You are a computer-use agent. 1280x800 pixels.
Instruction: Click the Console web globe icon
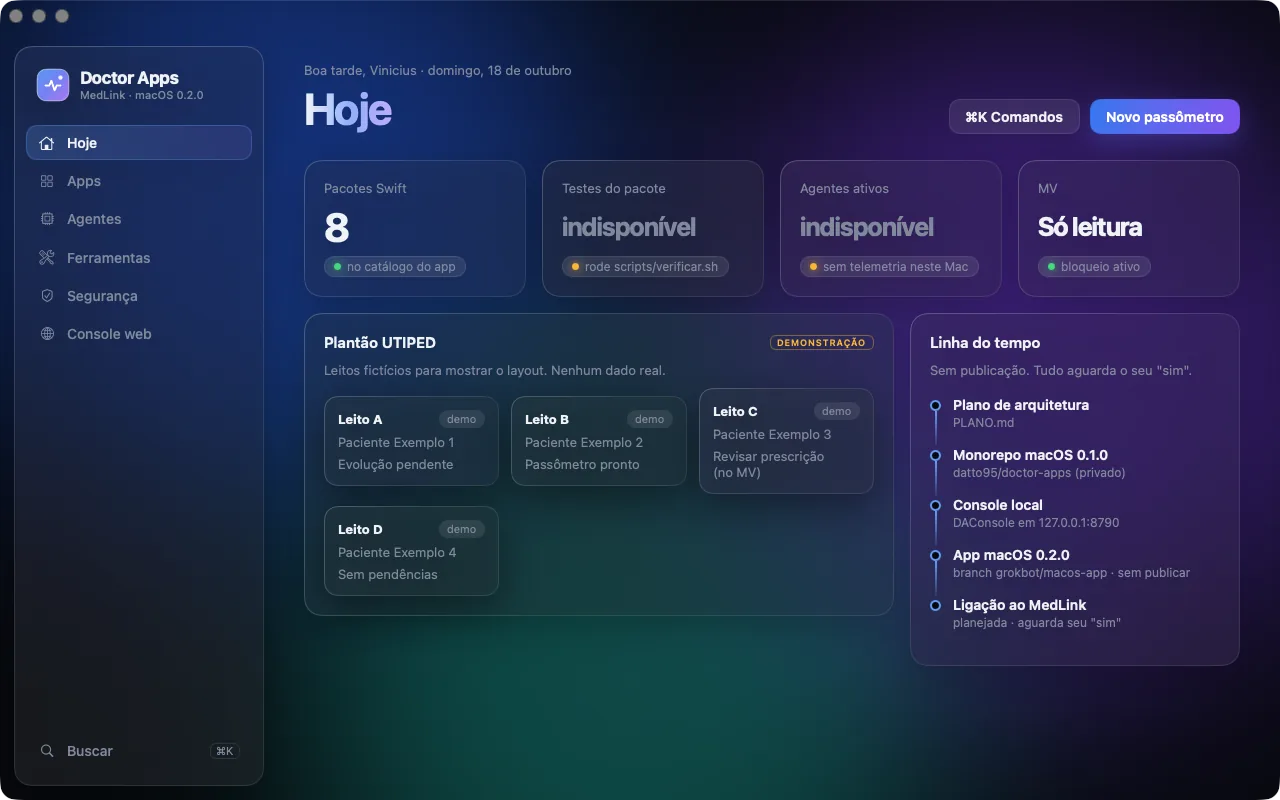tap(46, 334)
